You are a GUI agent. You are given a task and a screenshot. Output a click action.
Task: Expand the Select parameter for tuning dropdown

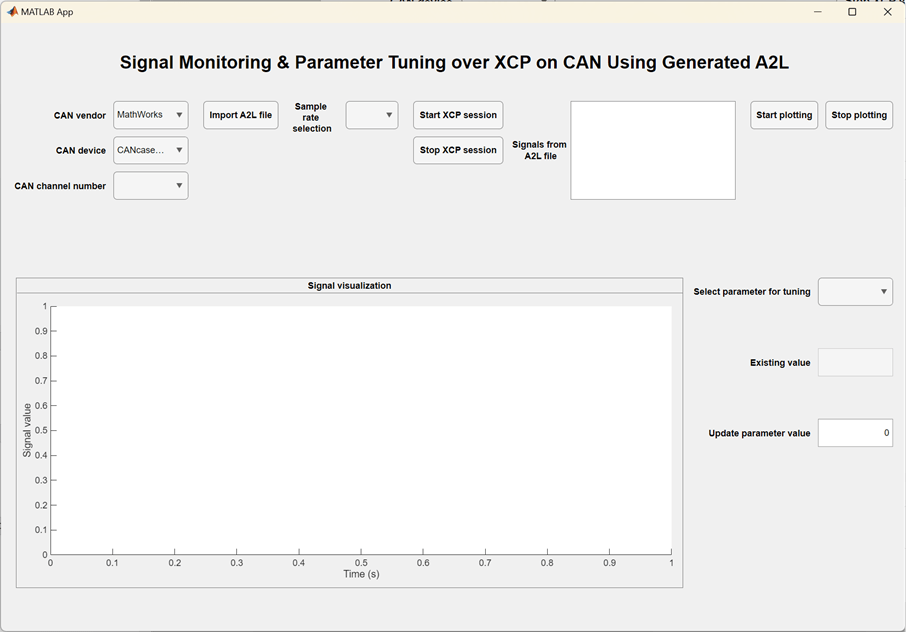point(855,291)
